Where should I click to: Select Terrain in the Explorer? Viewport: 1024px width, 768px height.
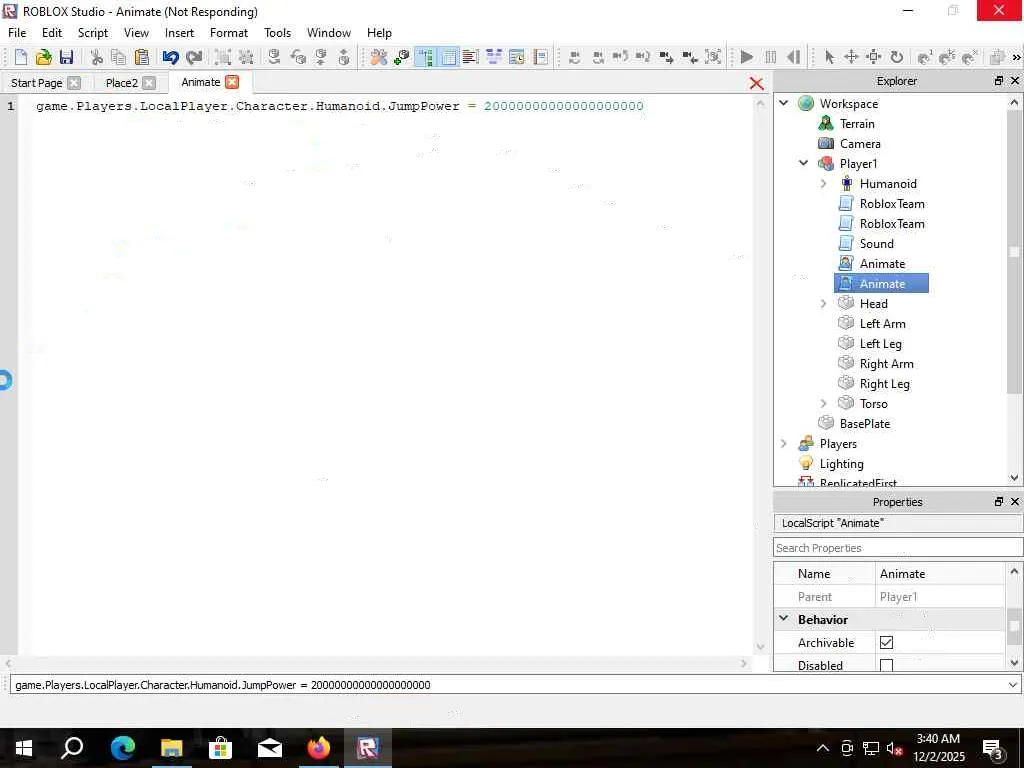coord(857,123)
